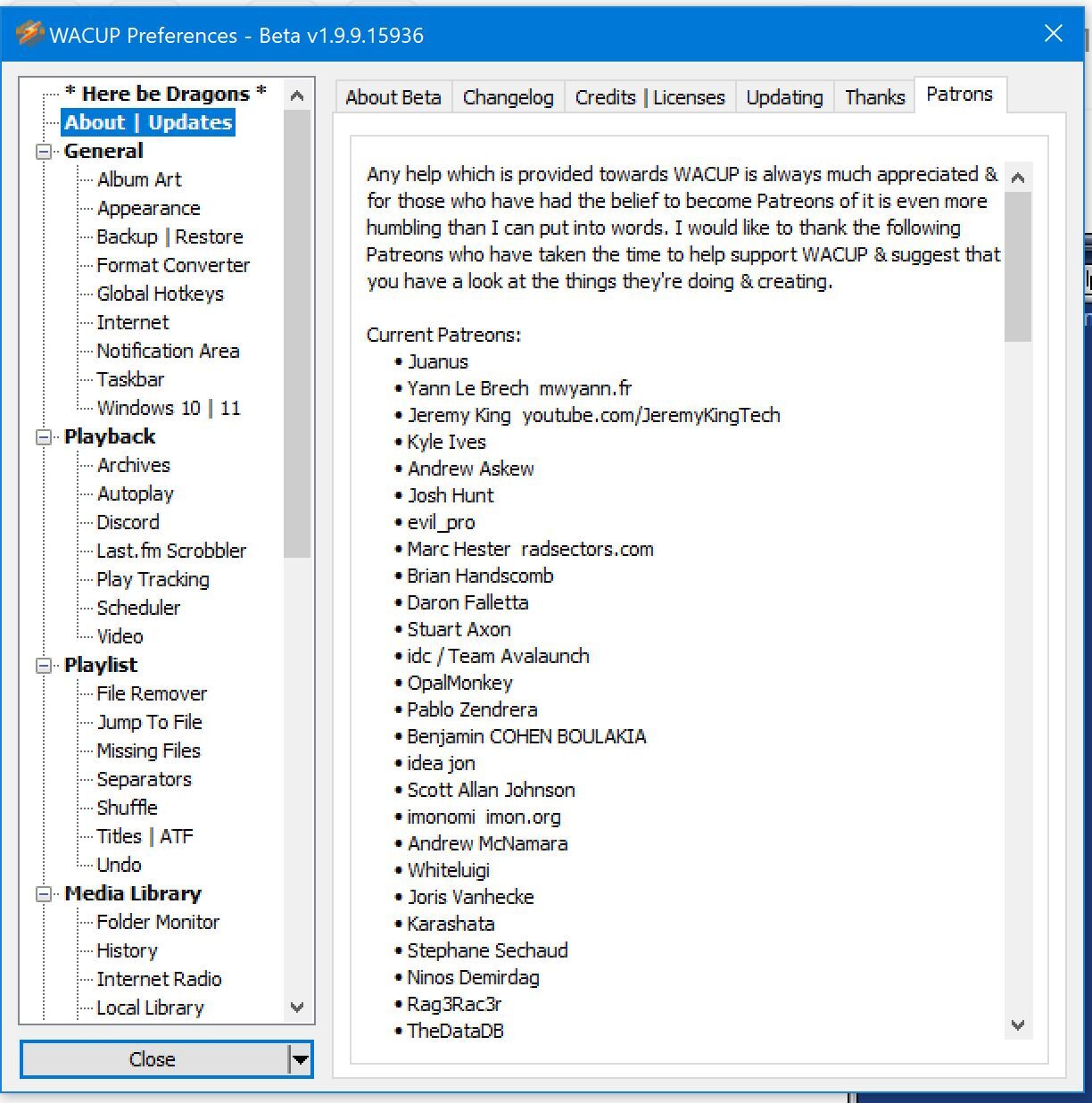Click the patrons list scrollbar thumb
This screenshot has width=1092, height=1103.
[x=1018, y=267]
